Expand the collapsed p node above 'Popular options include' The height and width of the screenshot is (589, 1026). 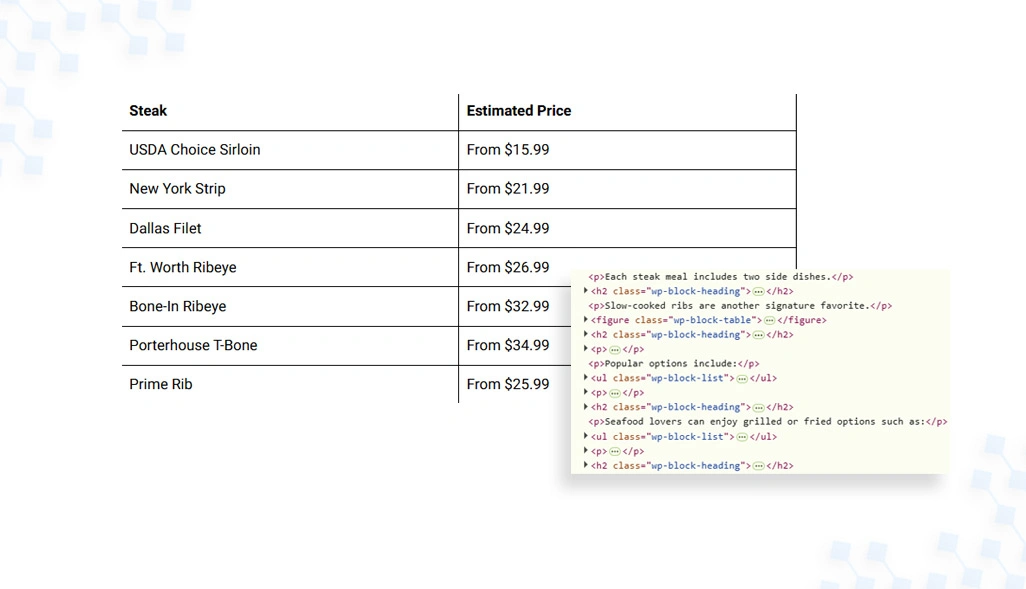click(x=586, y=349)
